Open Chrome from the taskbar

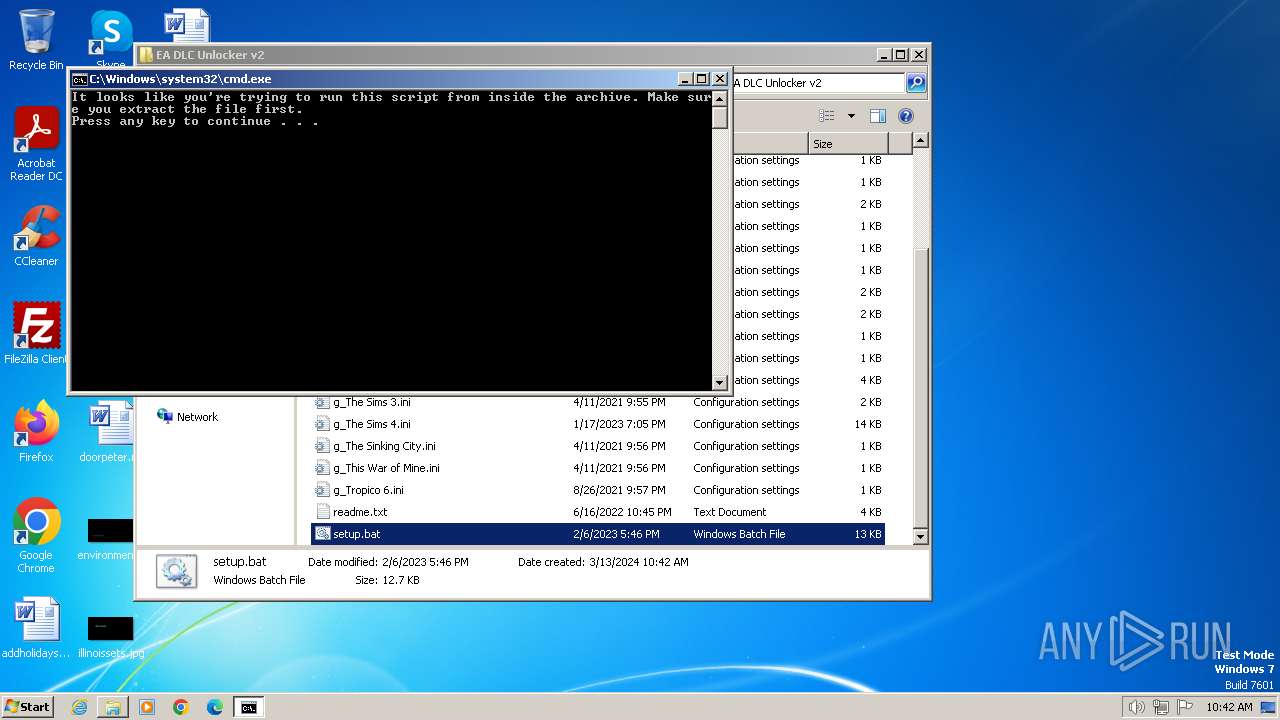click(x=181, y=707)
